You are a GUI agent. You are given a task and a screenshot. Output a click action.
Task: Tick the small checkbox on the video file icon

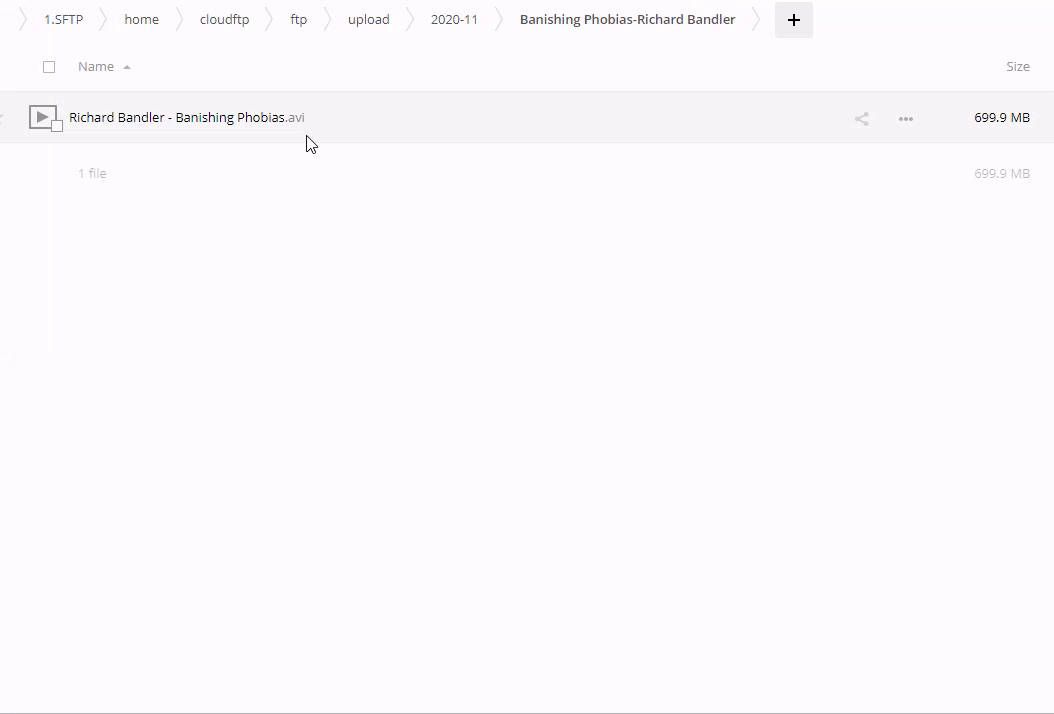point(57,126)
